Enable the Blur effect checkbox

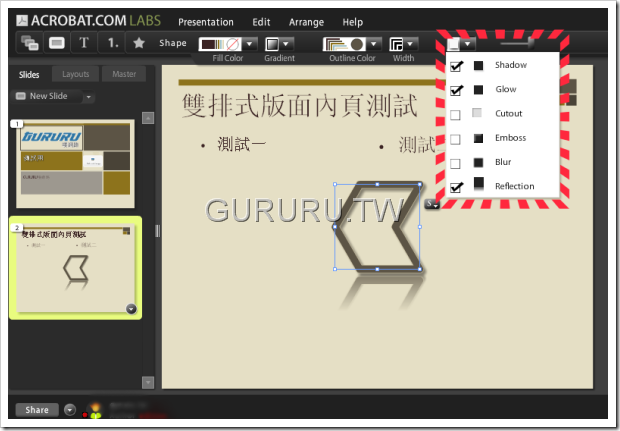point(455,163)
